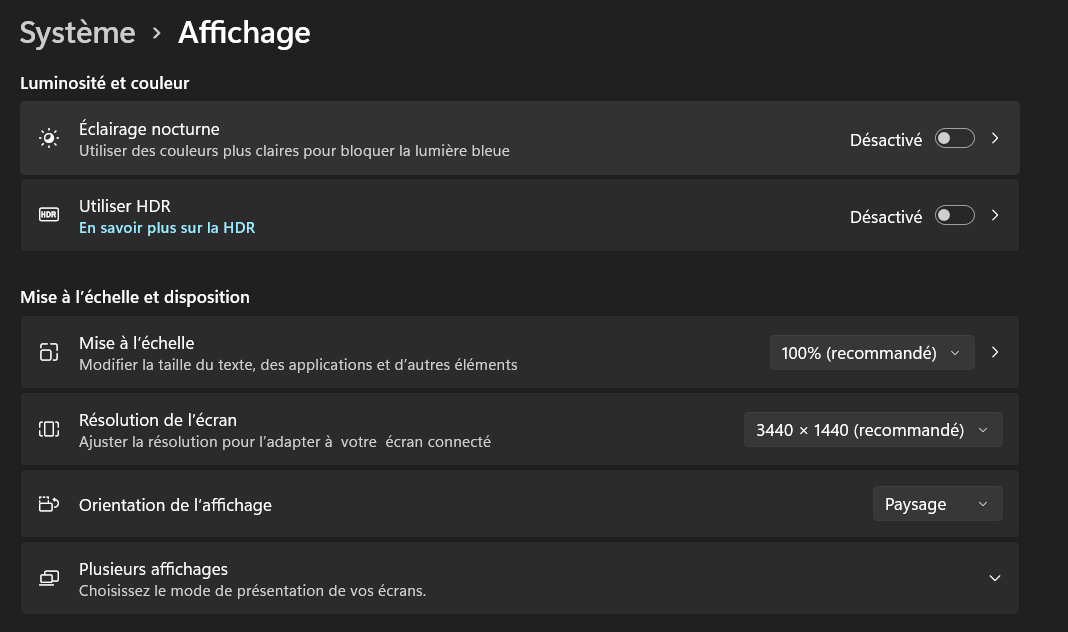Screen dimensions: 1068x632
Task: Click the Éclairage nocturne sun icon
Action: pos(49,138)
